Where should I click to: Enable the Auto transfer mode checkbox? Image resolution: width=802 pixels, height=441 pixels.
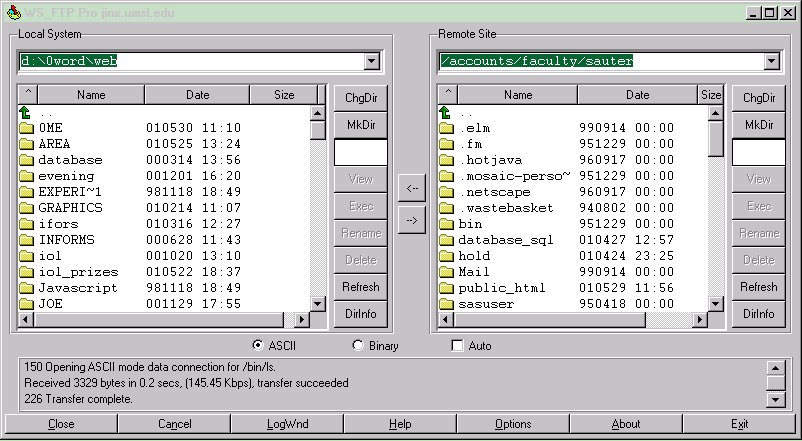458,346
